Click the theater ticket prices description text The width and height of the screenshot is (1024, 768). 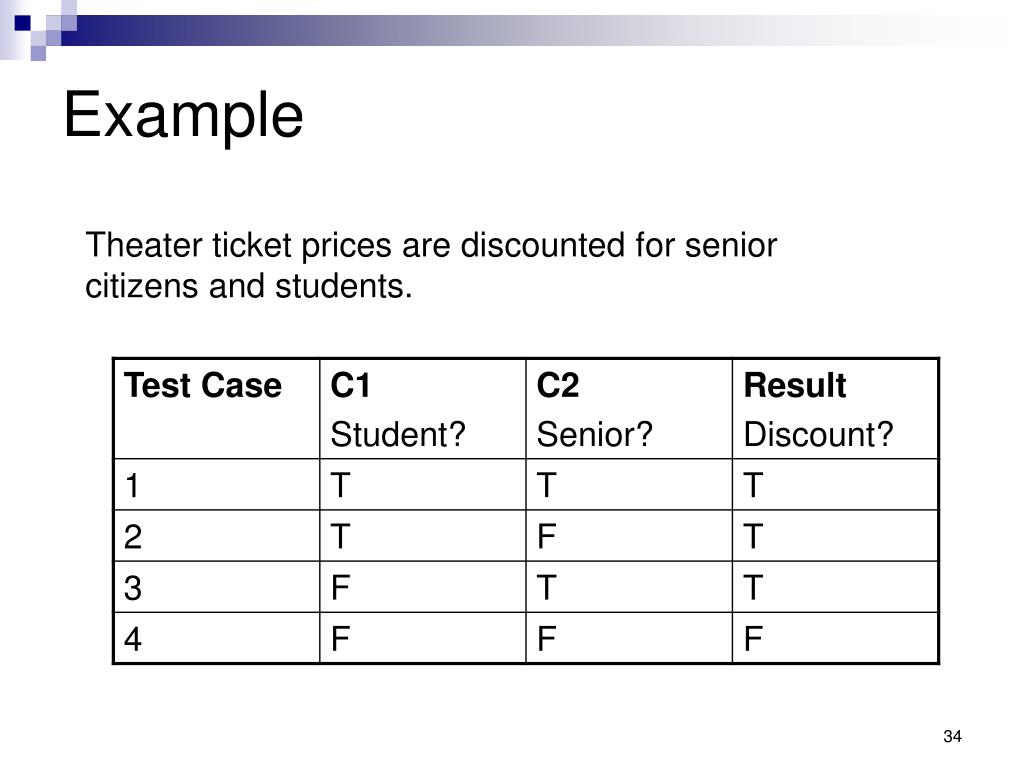tap(431, 265)
